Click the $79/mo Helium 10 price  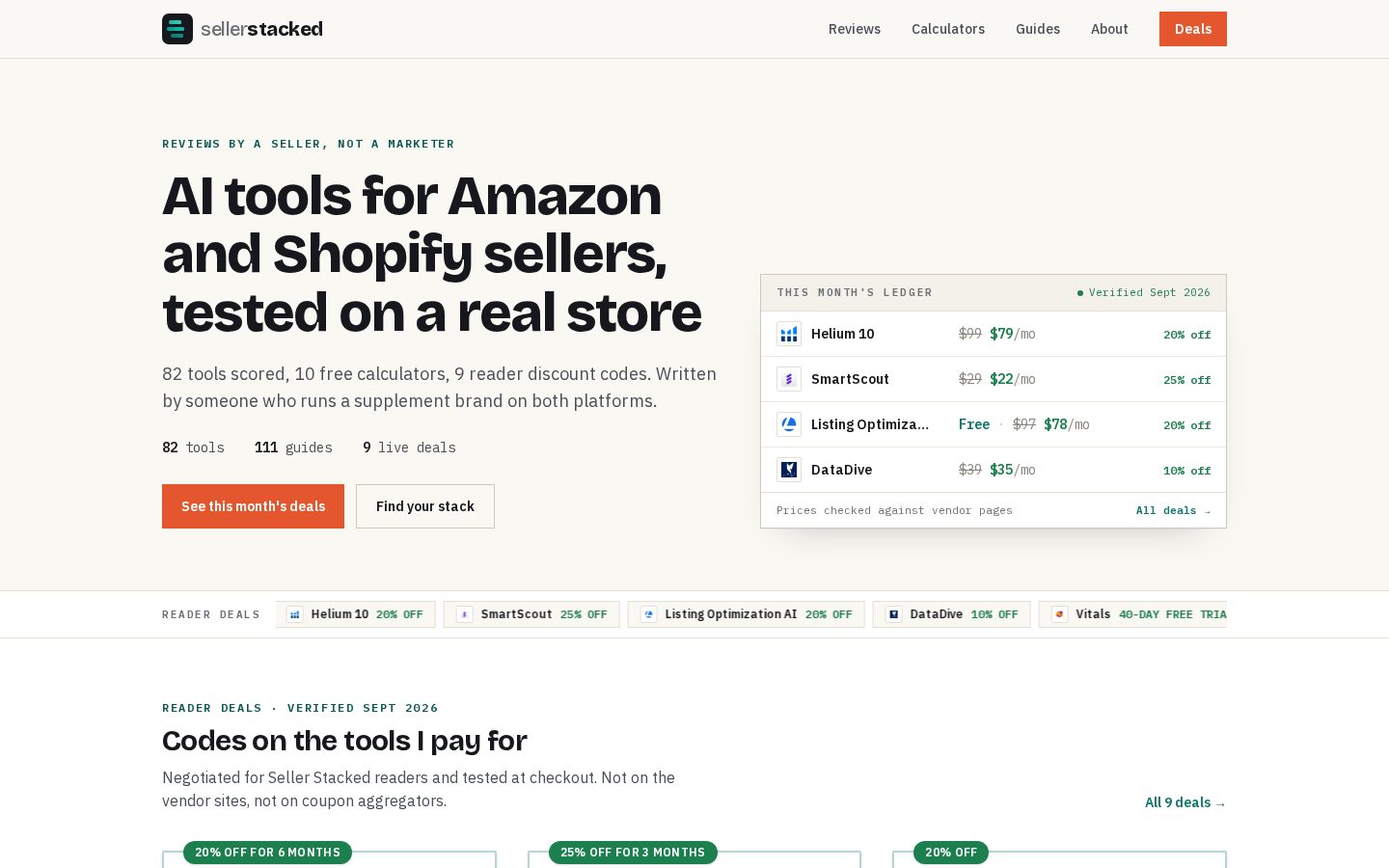tap(1012, 334)
